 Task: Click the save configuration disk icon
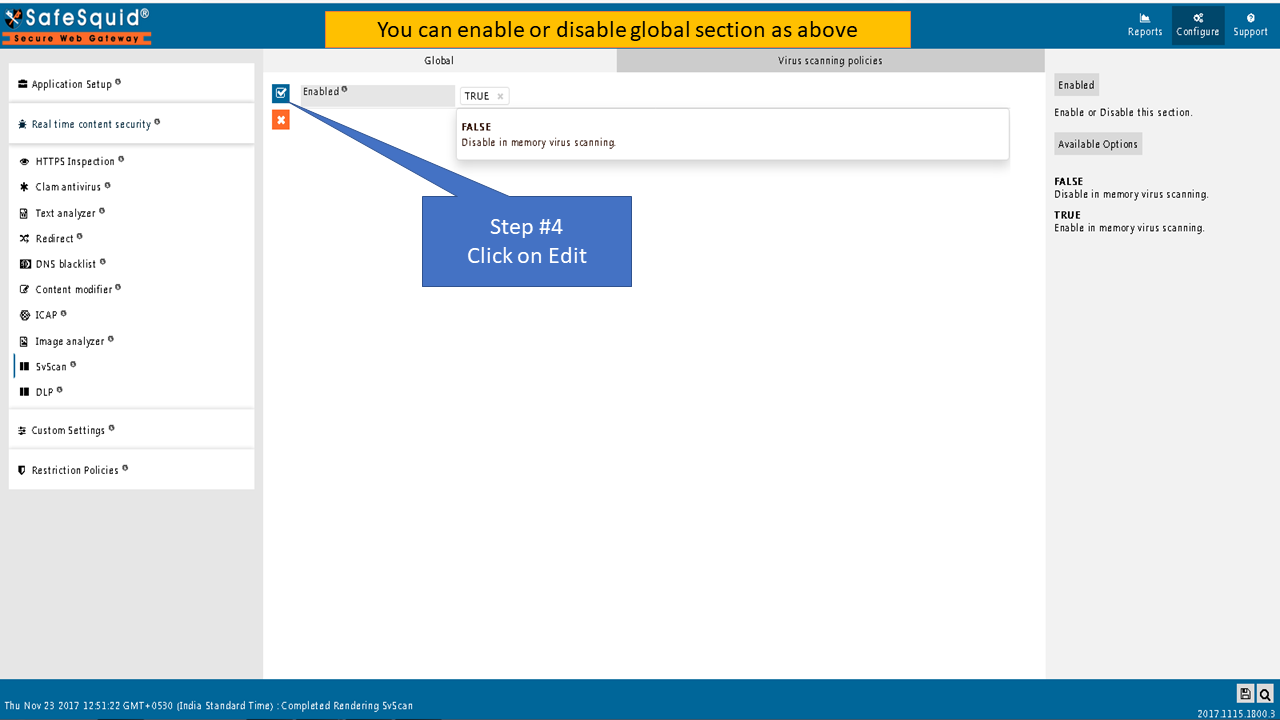(1245, 694)
